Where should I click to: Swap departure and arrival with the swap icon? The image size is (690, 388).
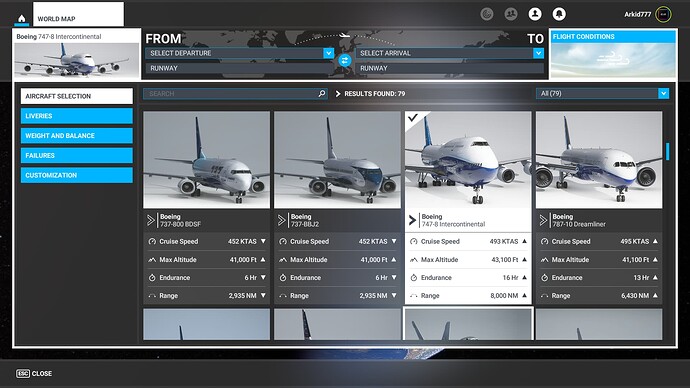click(345, 60)
